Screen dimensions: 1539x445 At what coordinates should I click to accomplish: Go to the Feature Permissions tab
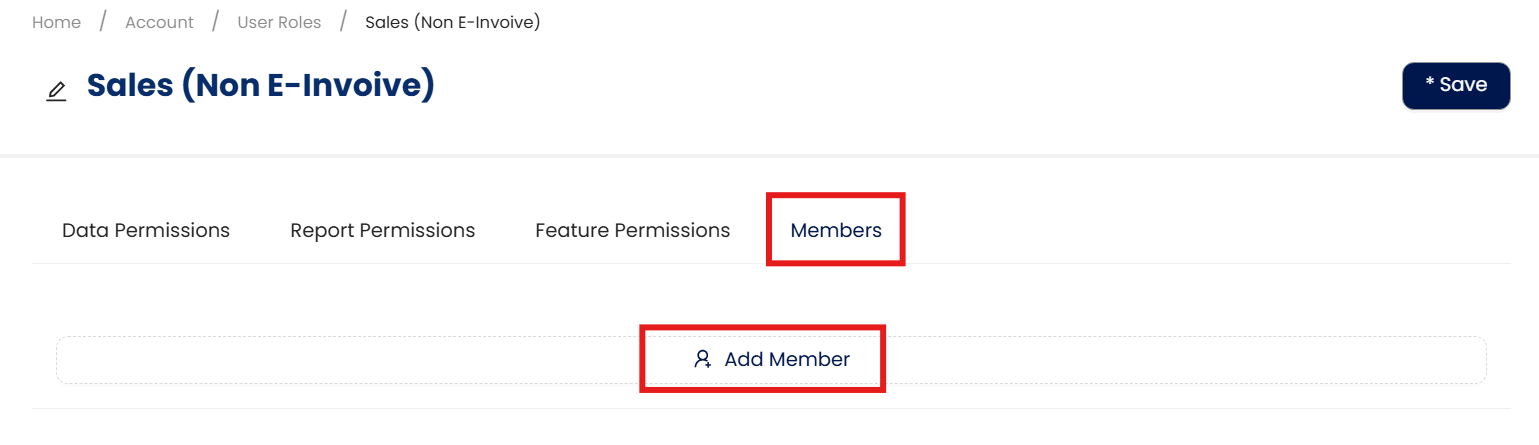coord(632,230)
